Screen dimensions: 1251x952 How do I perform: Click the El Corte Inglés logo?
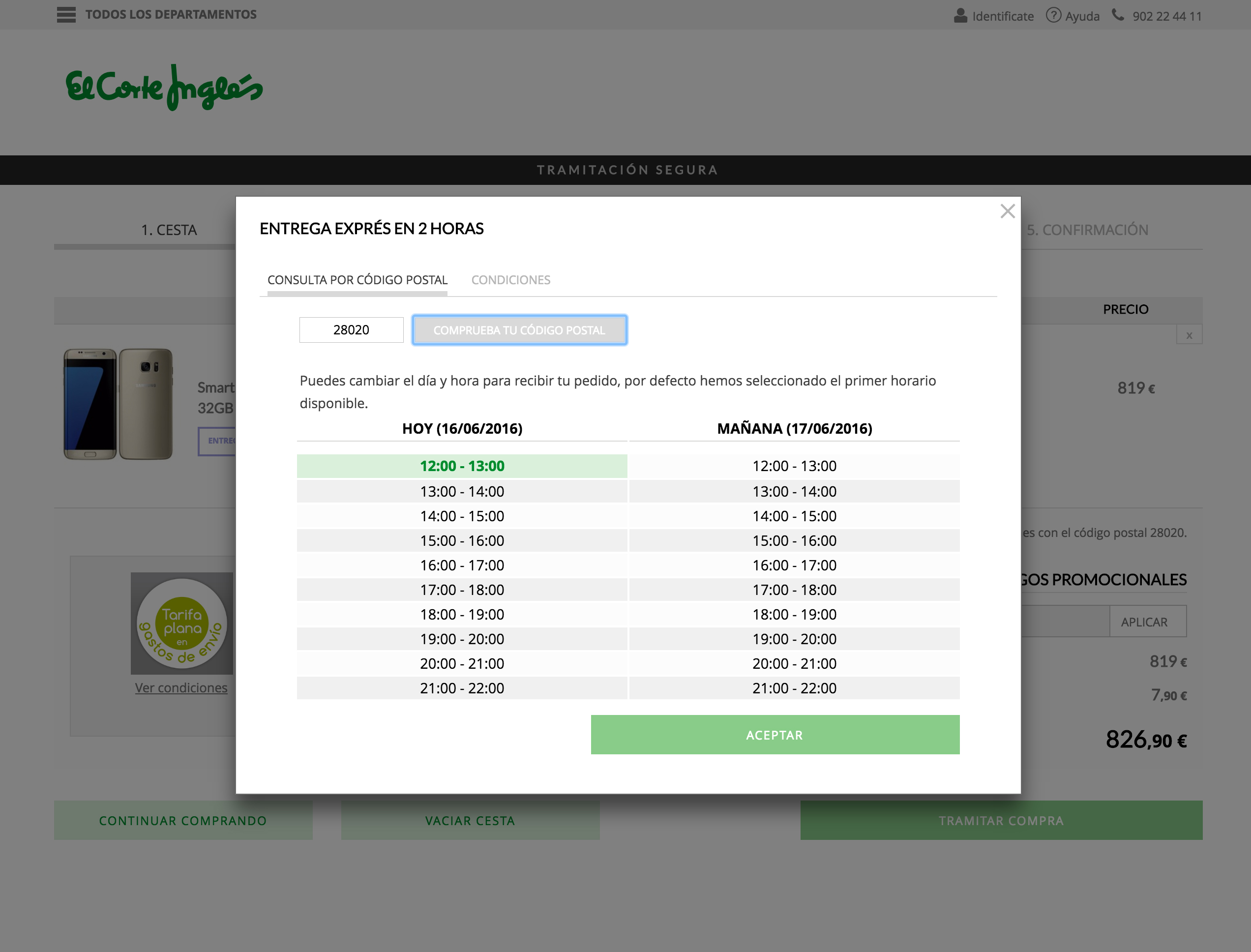pyautogui.click(x=164, y=87)
